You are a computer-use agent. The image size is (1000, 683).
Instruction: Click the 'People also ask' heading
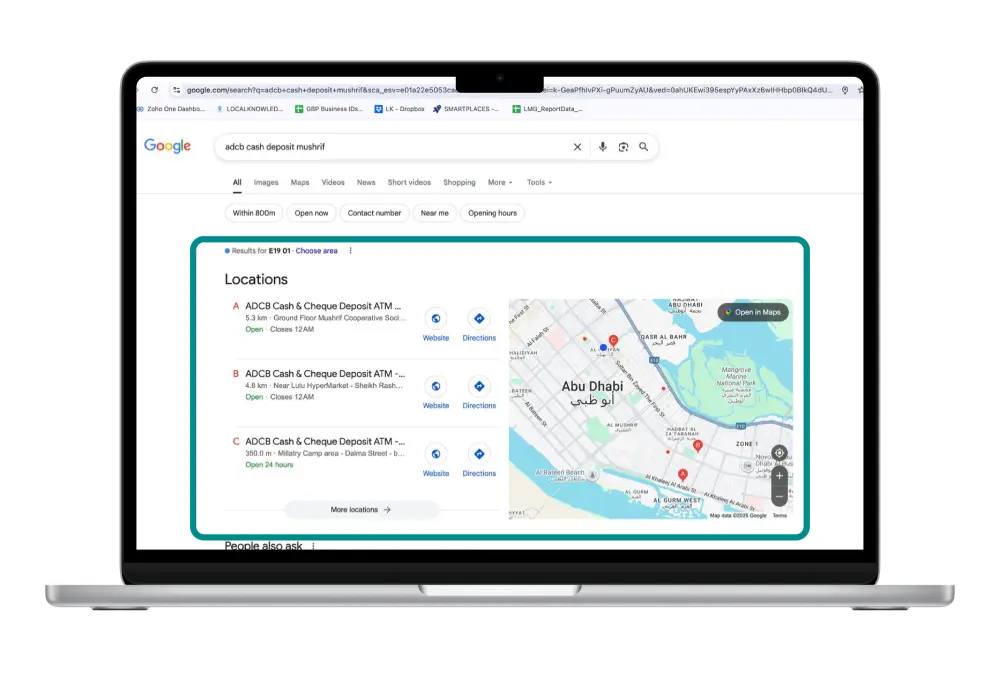(x=263, y=546)
